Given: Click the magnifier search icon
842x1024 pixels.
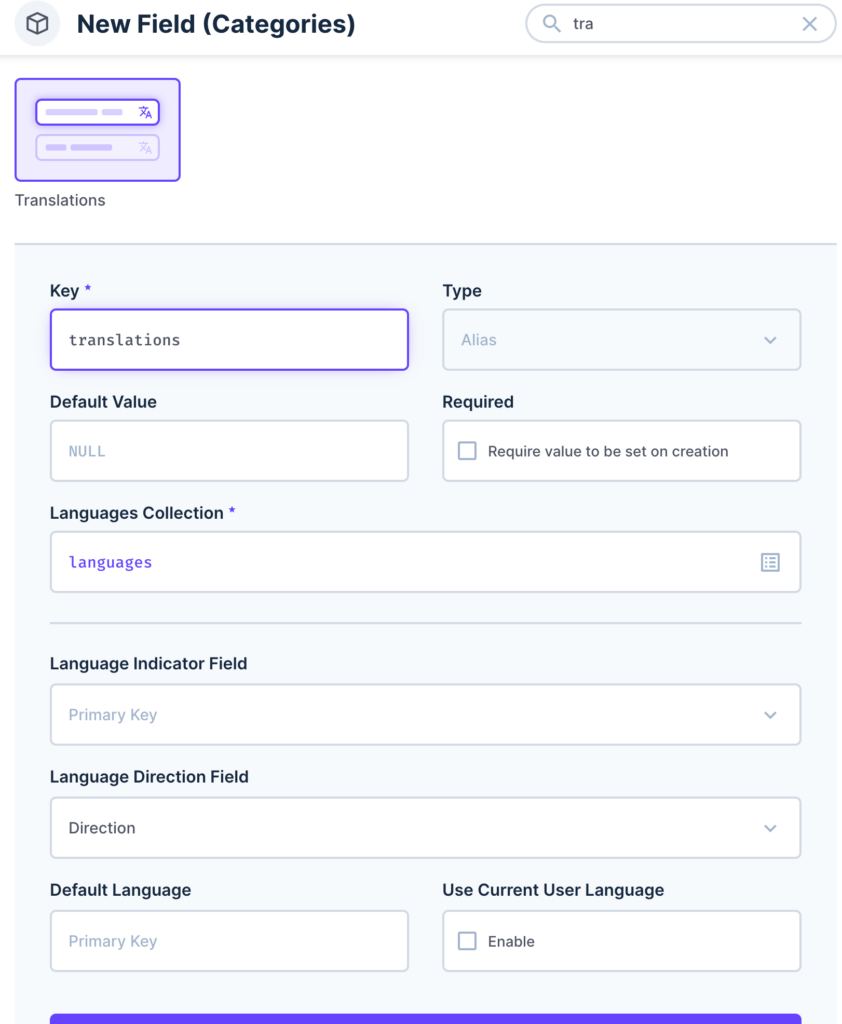Looking at the screenshot, I should pyautogui.click(x=551, y=24).
